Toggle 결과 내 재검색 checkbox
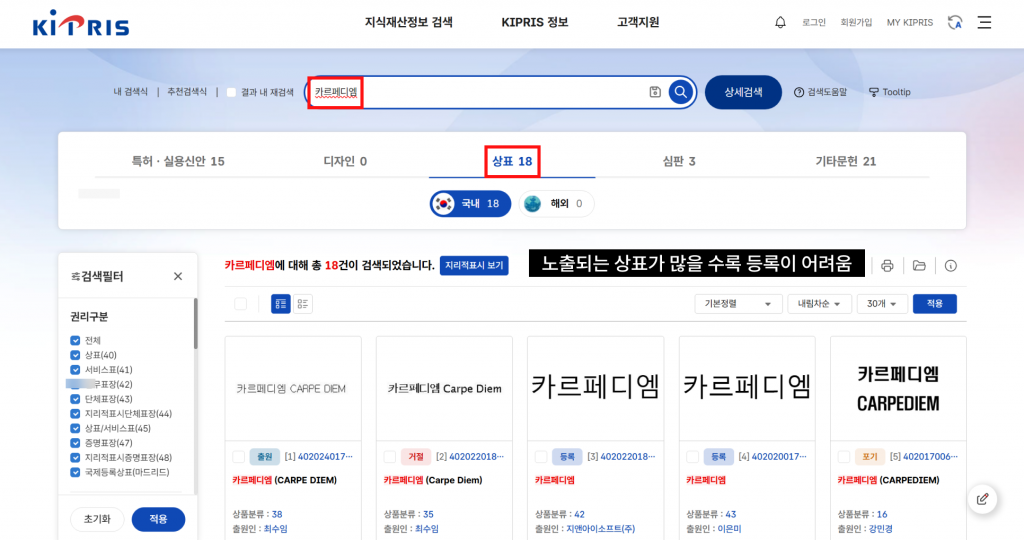1024x540 pixels. coord(231,92)
